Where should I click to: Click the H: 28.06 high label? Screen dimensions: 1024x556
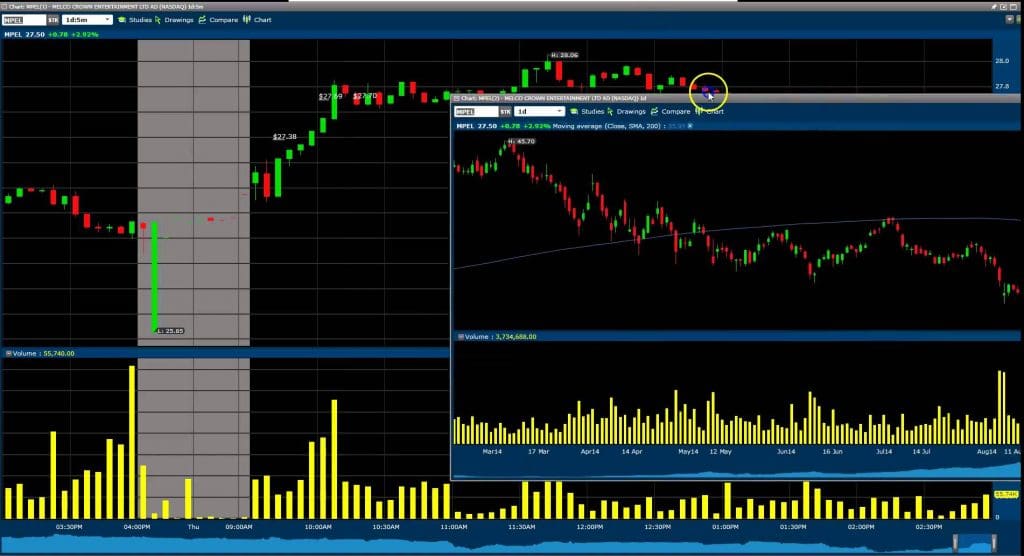[x=565, y=56]
